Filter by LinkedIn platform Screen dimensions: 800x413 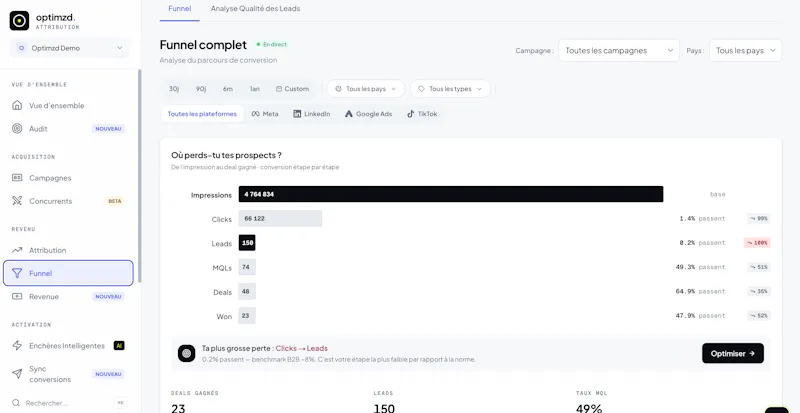click(312, 114)
